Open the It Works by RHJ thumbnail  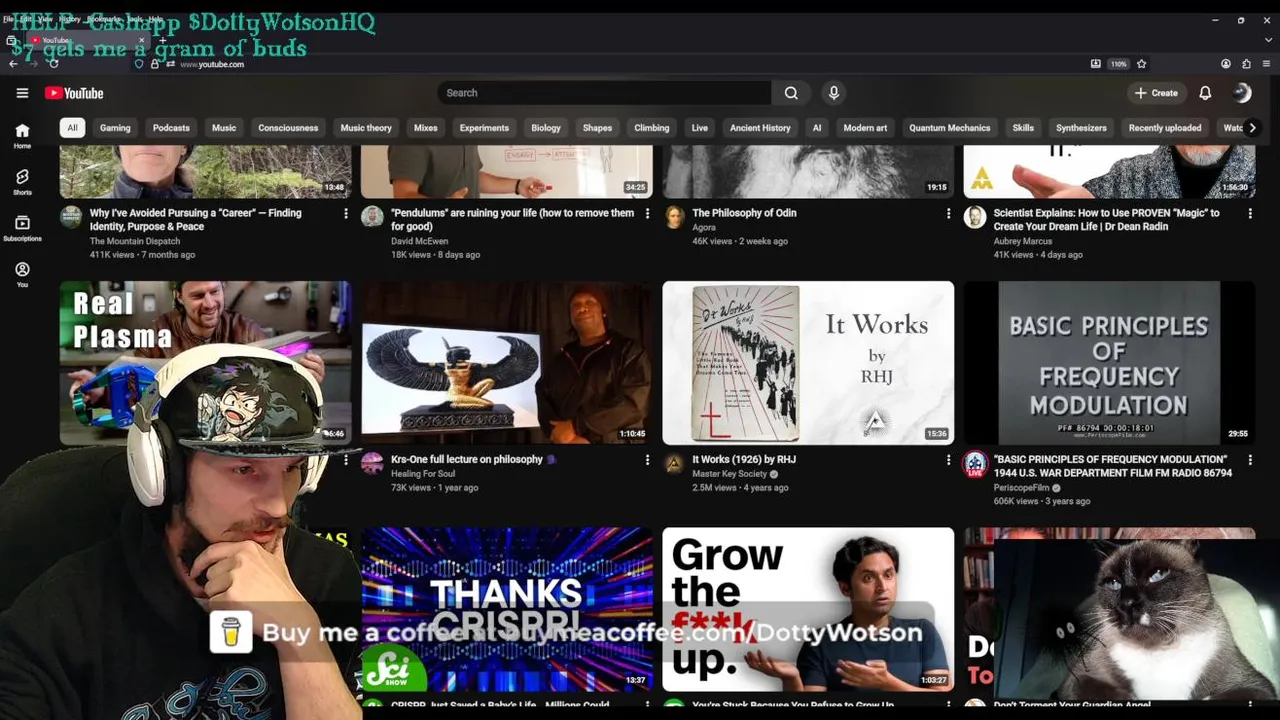[808, 363]
